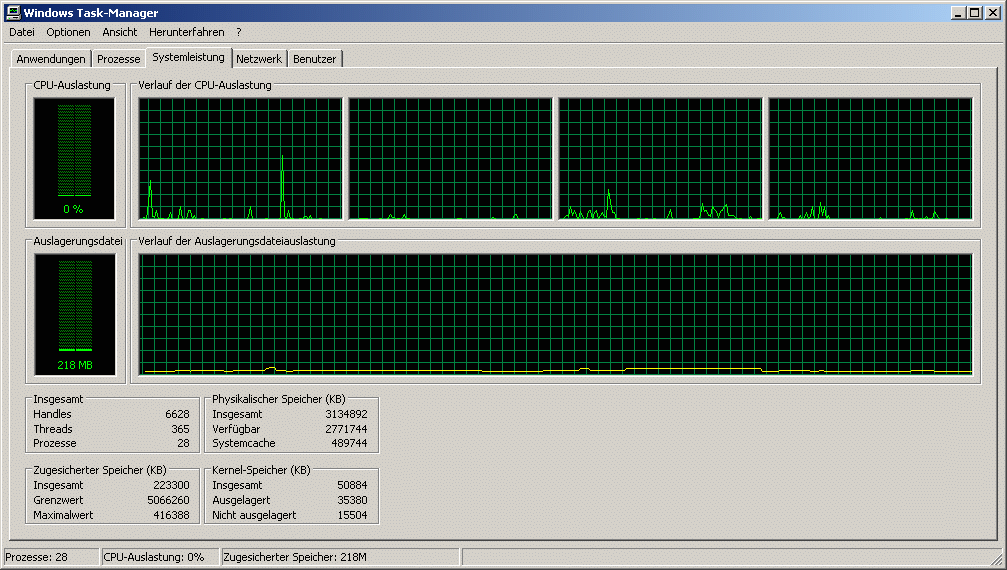The image size is (1007, 570).
Task: Click the Handles label
Action: pos(53,415)
